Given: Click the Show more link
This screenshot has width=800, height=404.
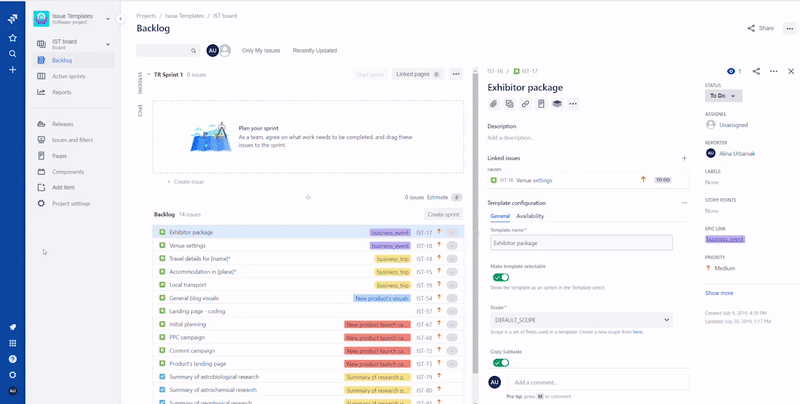Looking at the screenshot, I should pos(719,293).
